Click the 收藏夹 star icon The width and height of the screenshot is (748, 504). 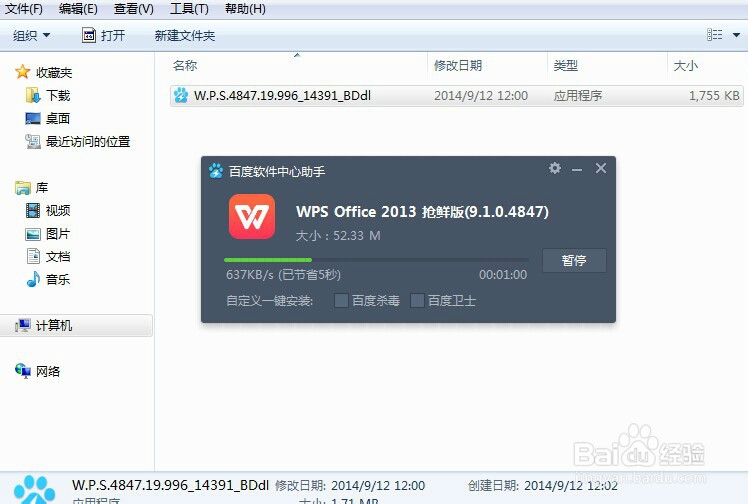[x=22, y=72]
